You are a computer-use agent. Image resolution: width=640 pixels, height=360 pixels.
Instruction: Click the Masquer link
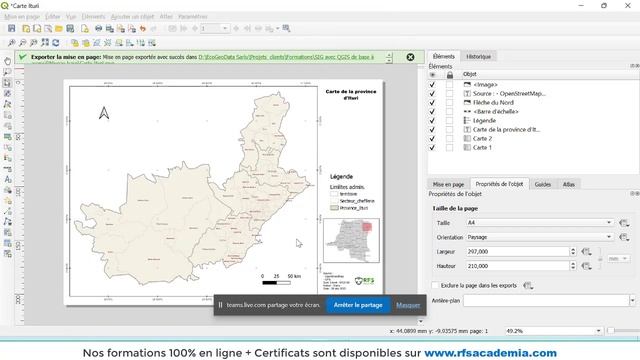pyautogui.click(x=408, y=305)
